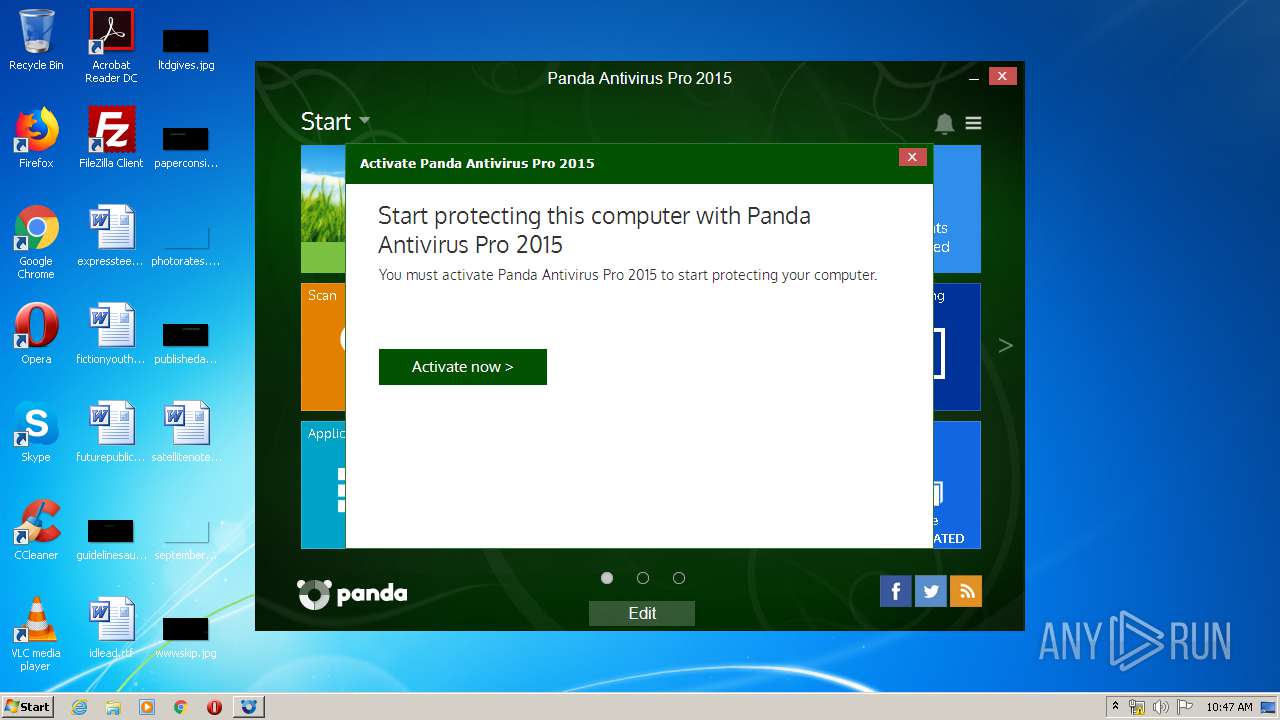Go to next tile page arrow
Image resolution: width=1280 pixels, height=720 pixels.
pyautogui.click(x=1005, y=345)
